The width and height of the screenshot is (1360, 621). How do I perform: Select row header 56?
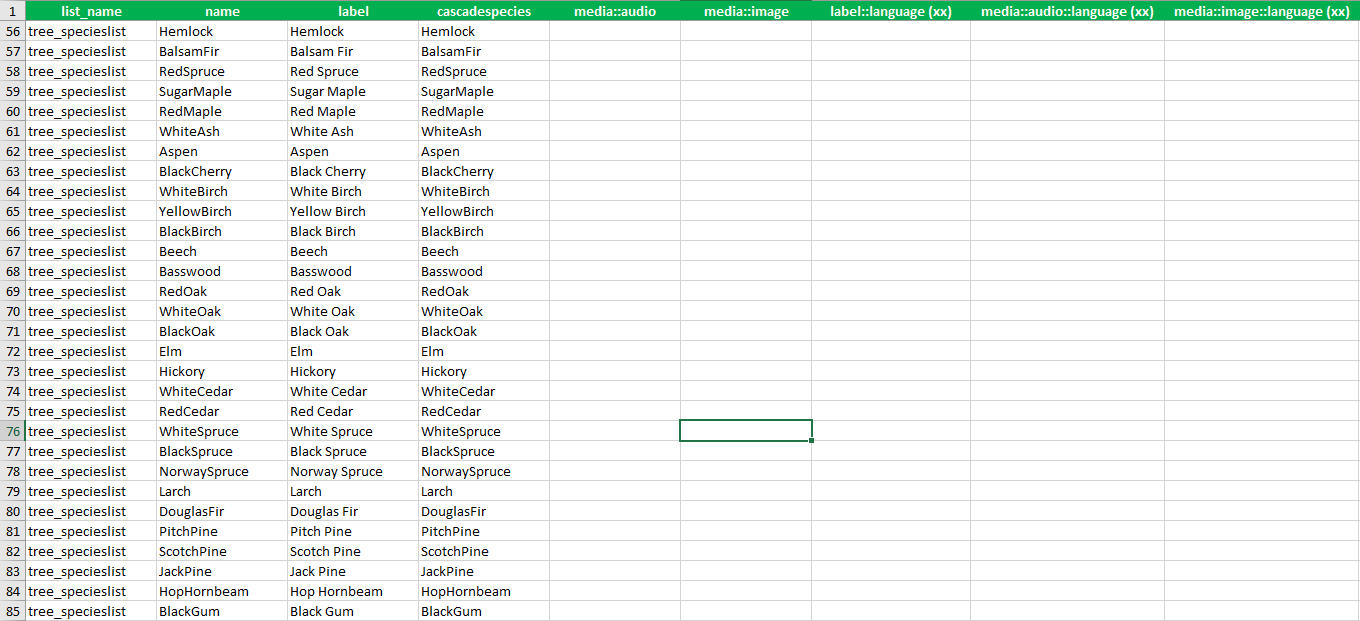click(13, 31)
